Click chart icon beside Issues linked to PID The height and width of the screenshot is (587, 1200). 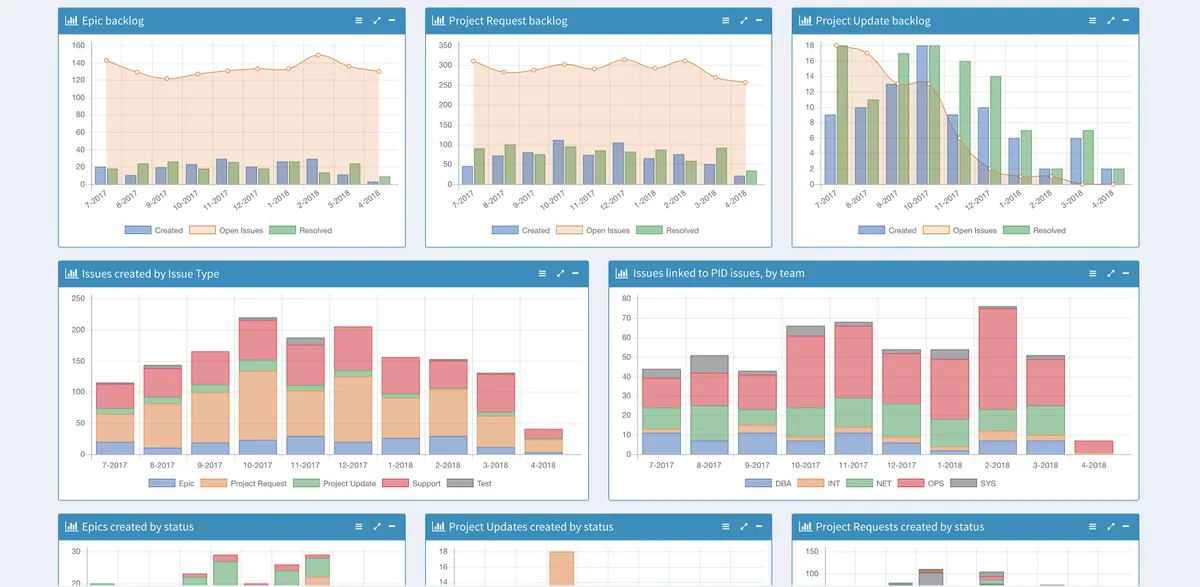623,273
